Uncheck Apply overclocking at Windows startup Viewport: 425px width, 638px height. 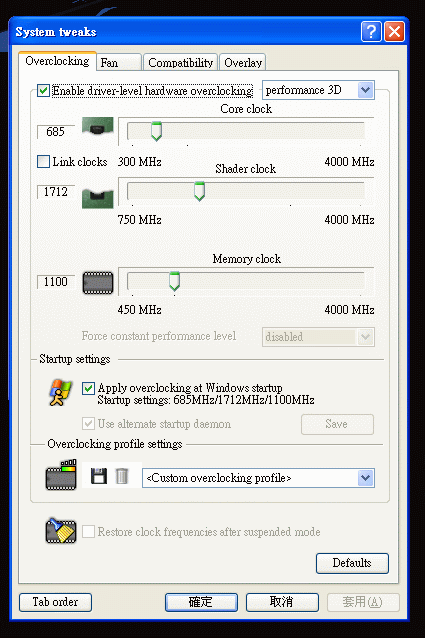pos(88,388)
